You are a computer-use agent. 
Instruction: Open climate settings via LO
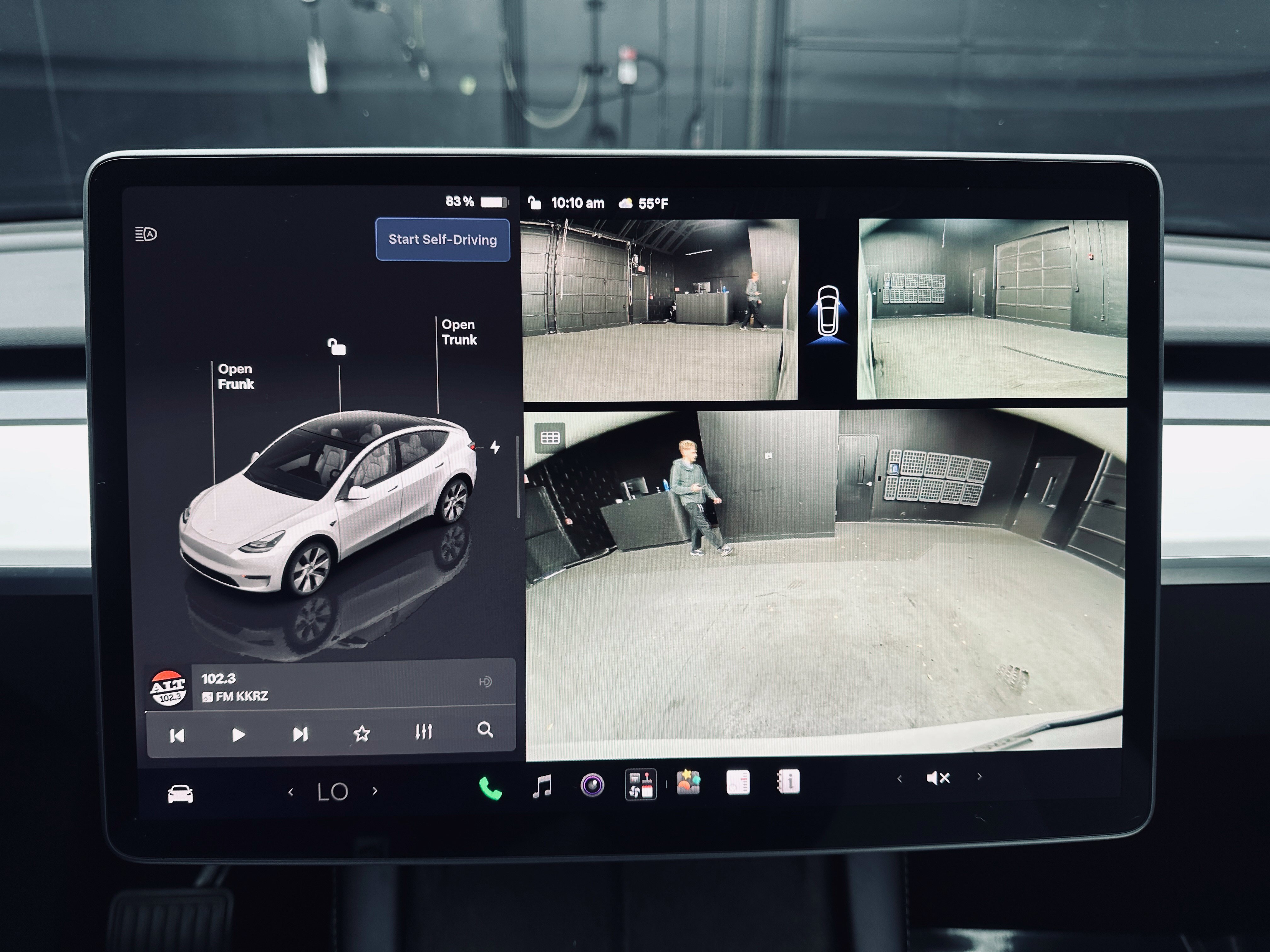333,792
